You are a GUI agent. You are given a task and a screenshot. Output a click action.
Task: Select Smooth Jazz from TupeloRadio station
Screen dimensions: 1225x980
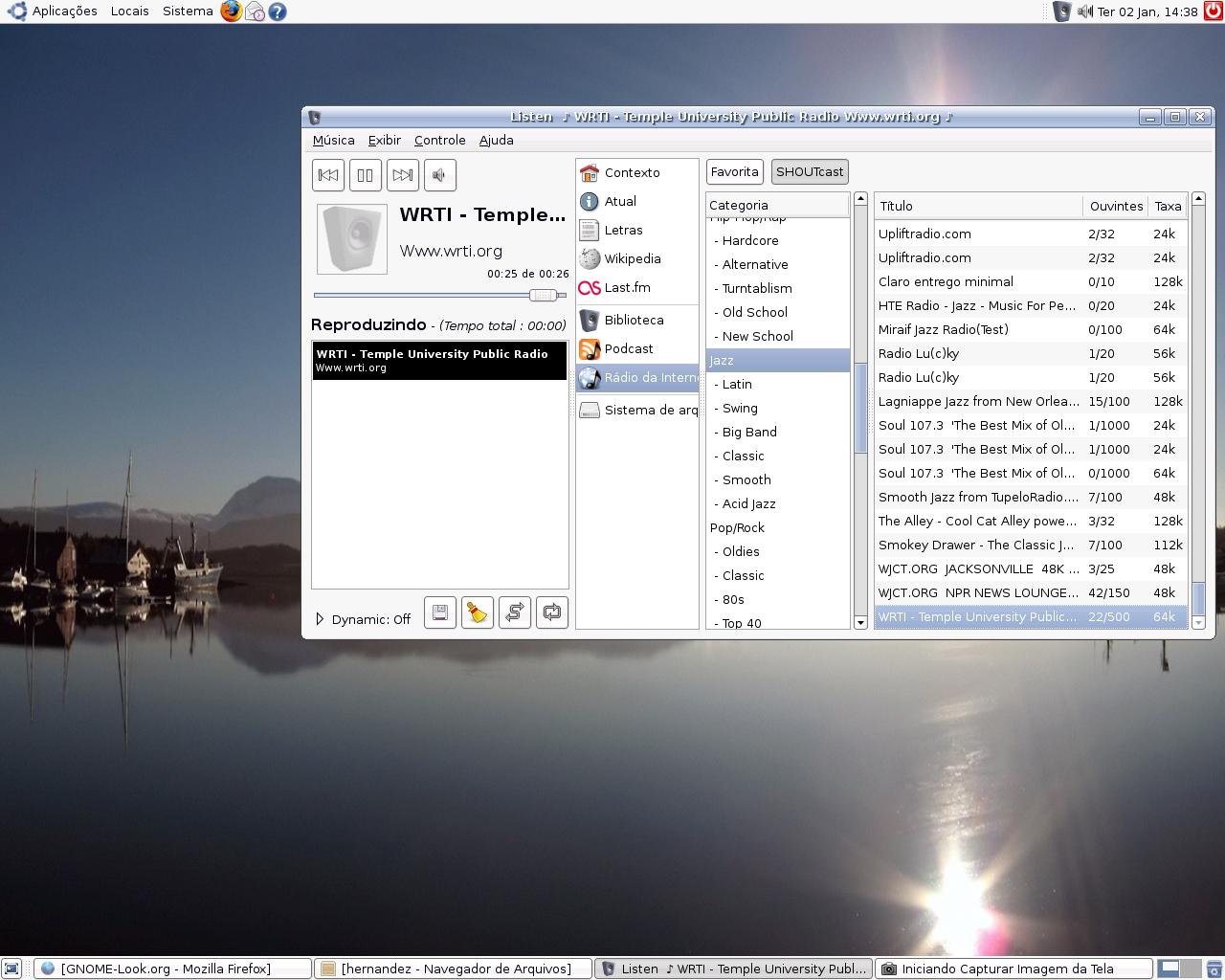click(x=1031, y=497)
